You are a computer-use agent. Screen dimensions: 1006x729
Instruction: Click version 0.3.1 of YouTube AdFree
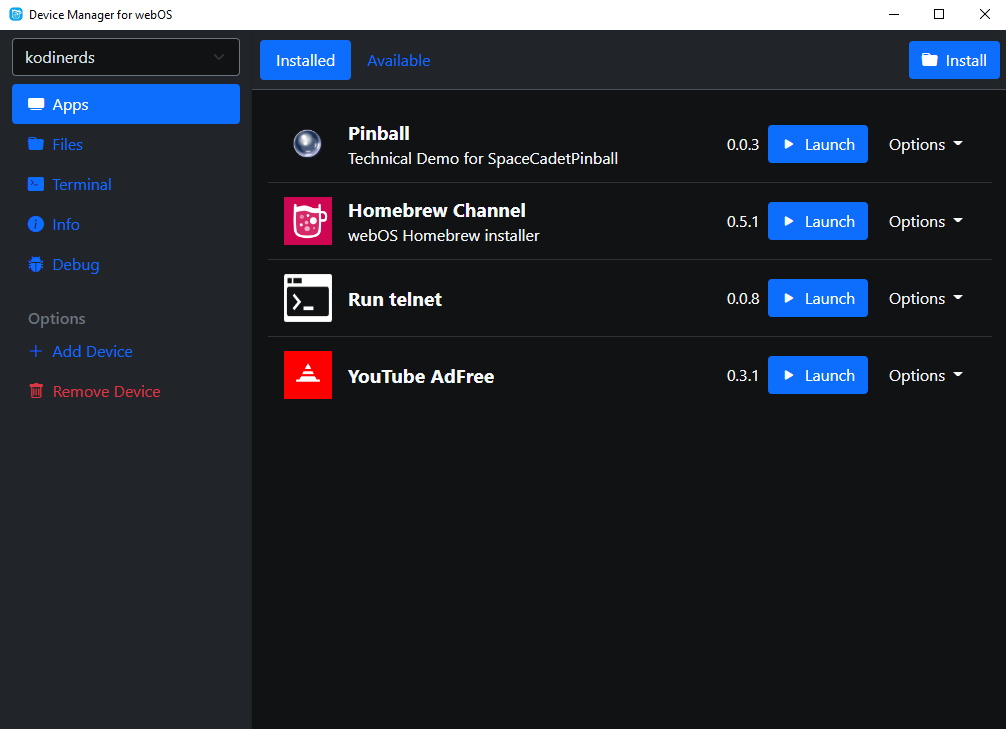click(x=742, y=375)
